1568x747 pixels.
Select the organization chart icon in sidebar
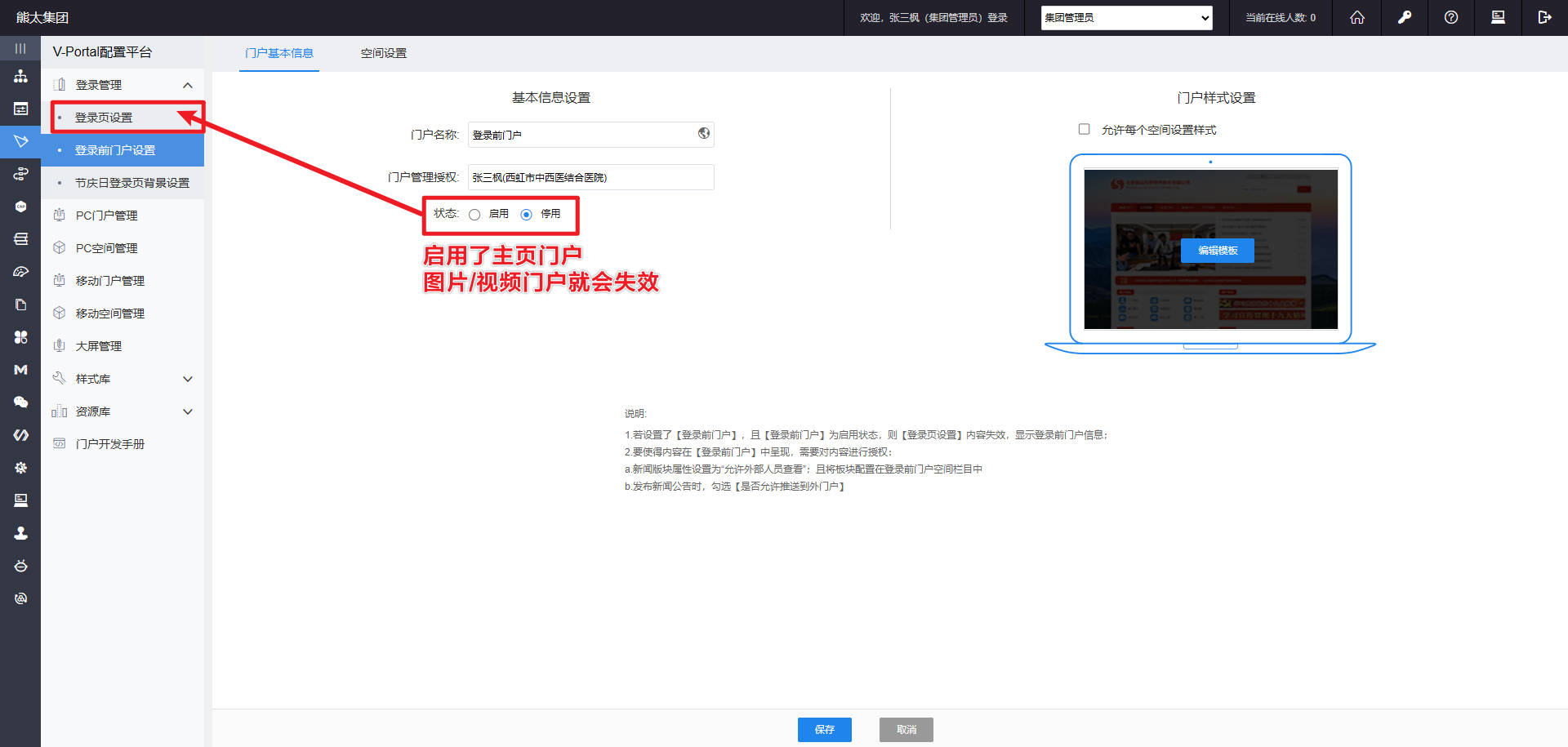20,76
